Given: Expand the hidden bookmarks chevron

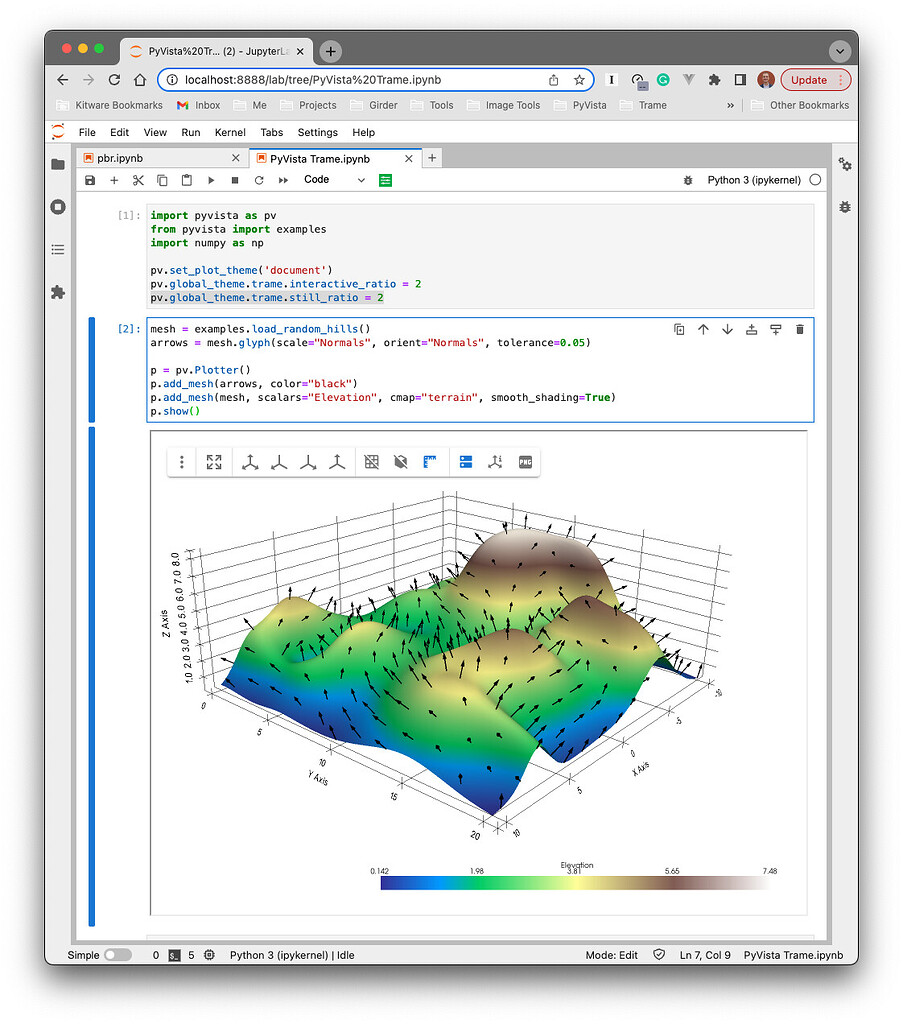Looking at the screenshot, I should click(730, 105).
